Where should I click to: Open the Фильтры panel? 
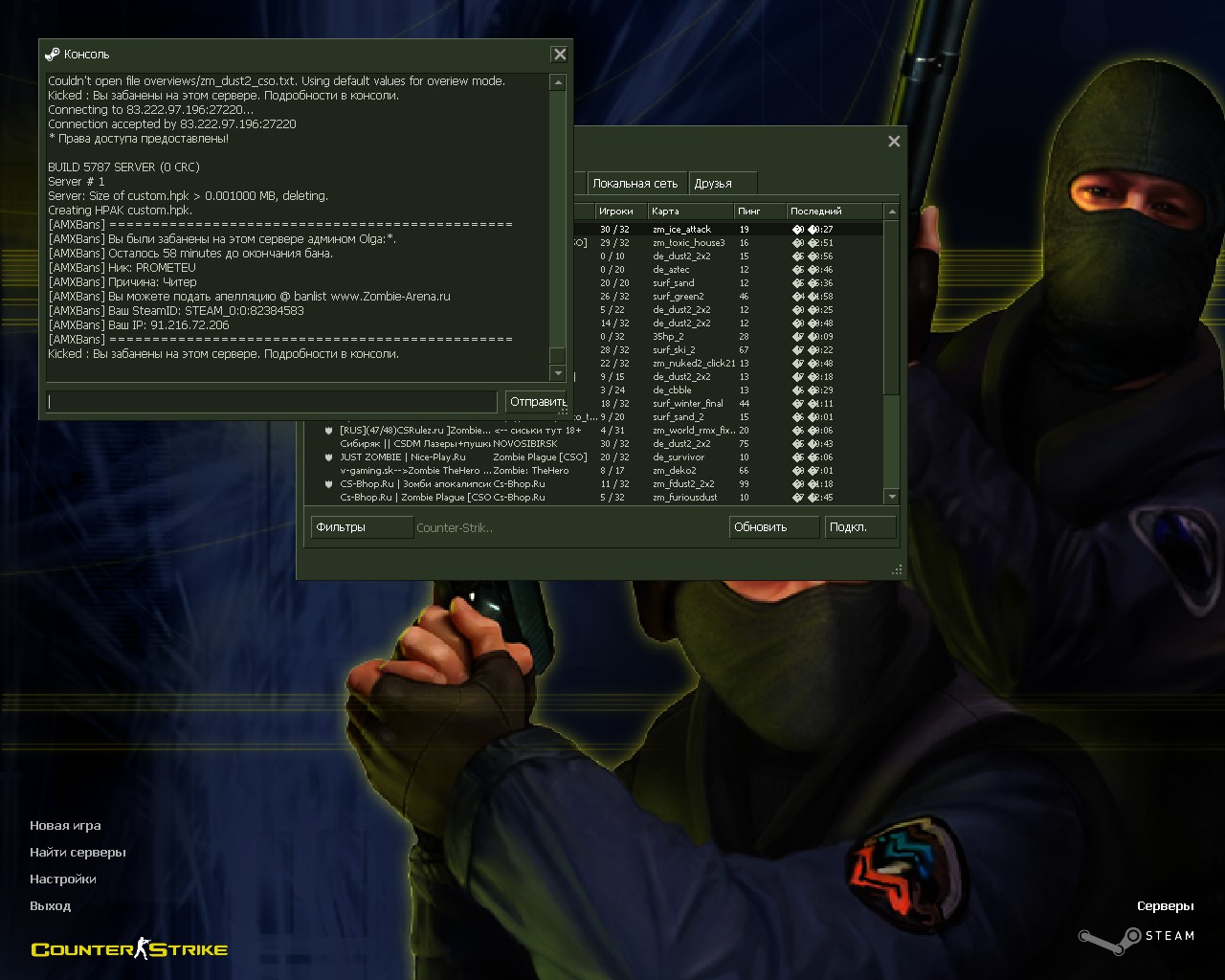click(362, 527)
